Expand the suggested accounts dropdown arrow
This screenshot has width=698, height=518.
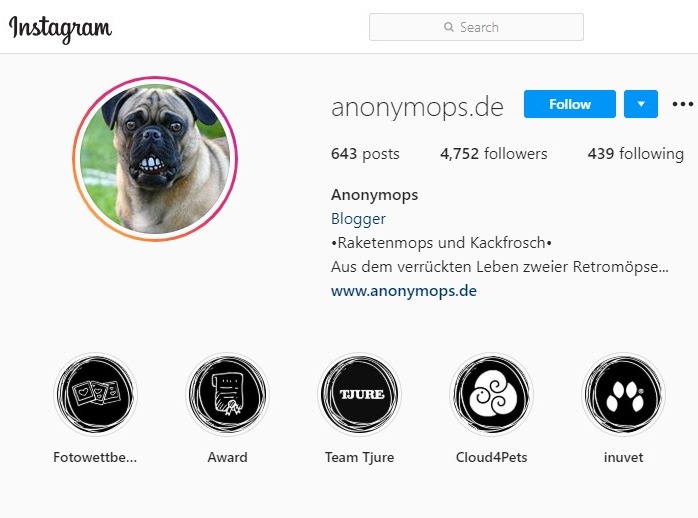[x=641, y=104]
